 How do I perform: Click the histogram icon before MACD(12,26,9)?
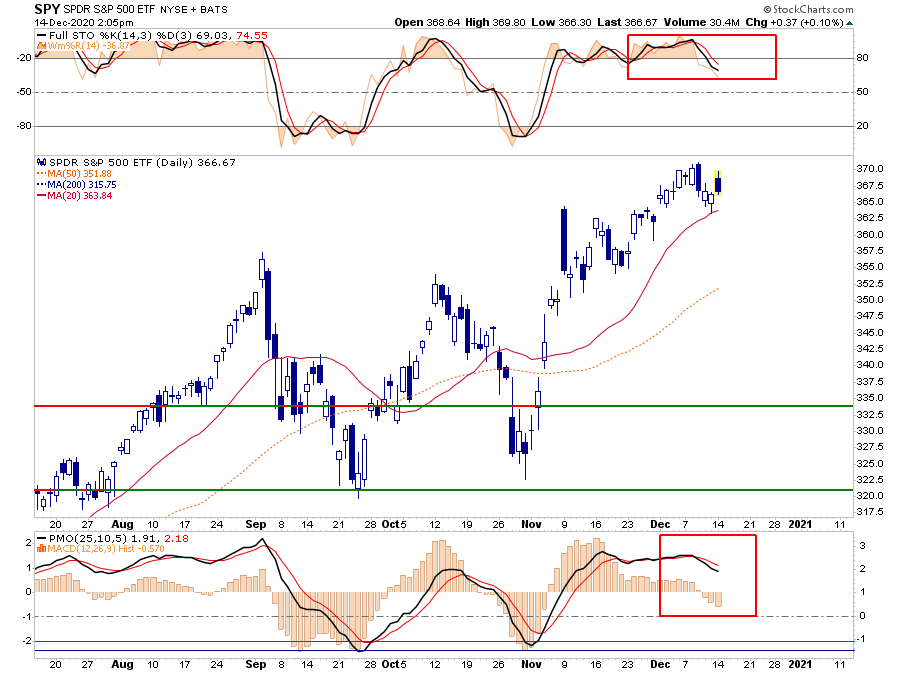[x=41, y=549]
